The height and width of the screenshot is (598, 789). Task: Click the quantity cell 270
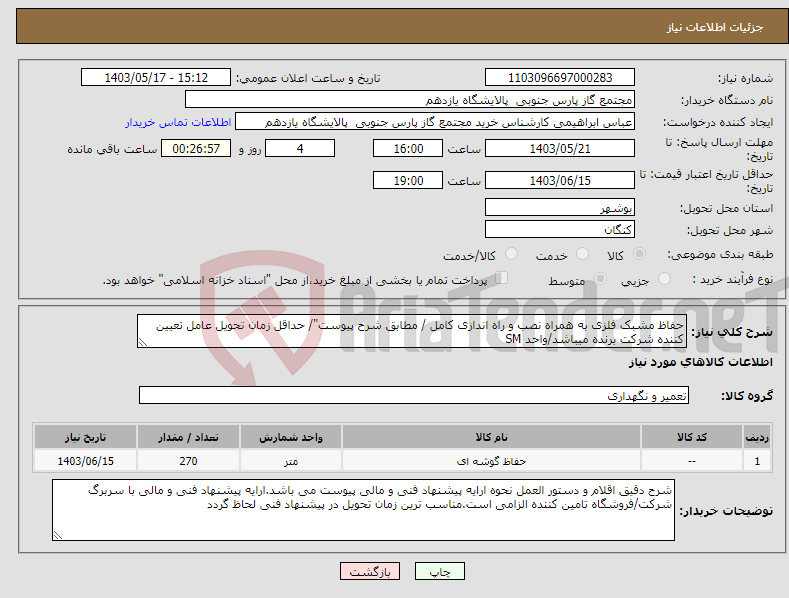point(188,461)
